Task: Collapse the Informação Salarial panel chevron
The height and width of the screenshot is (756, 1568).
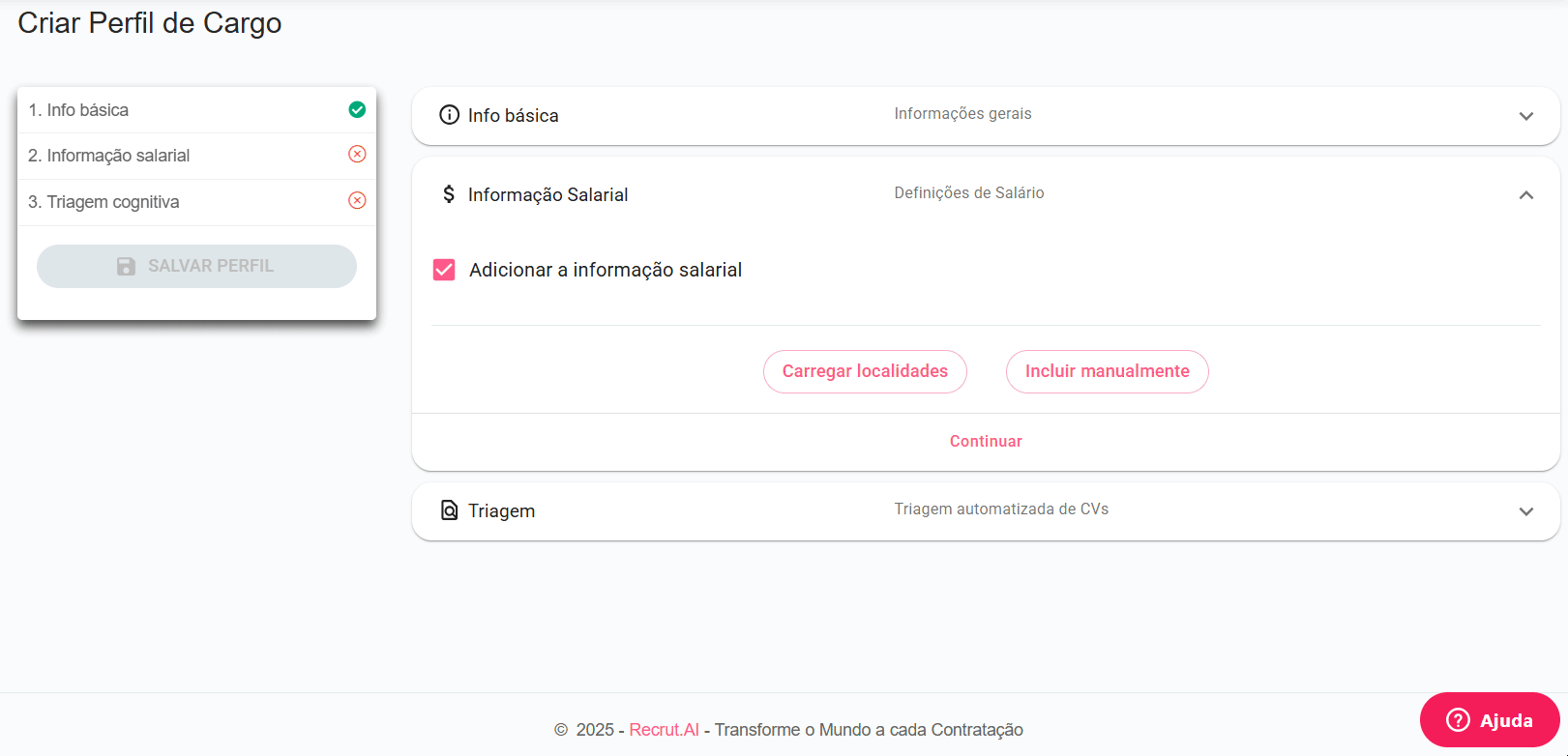Action: click(x=1525, y=195)
